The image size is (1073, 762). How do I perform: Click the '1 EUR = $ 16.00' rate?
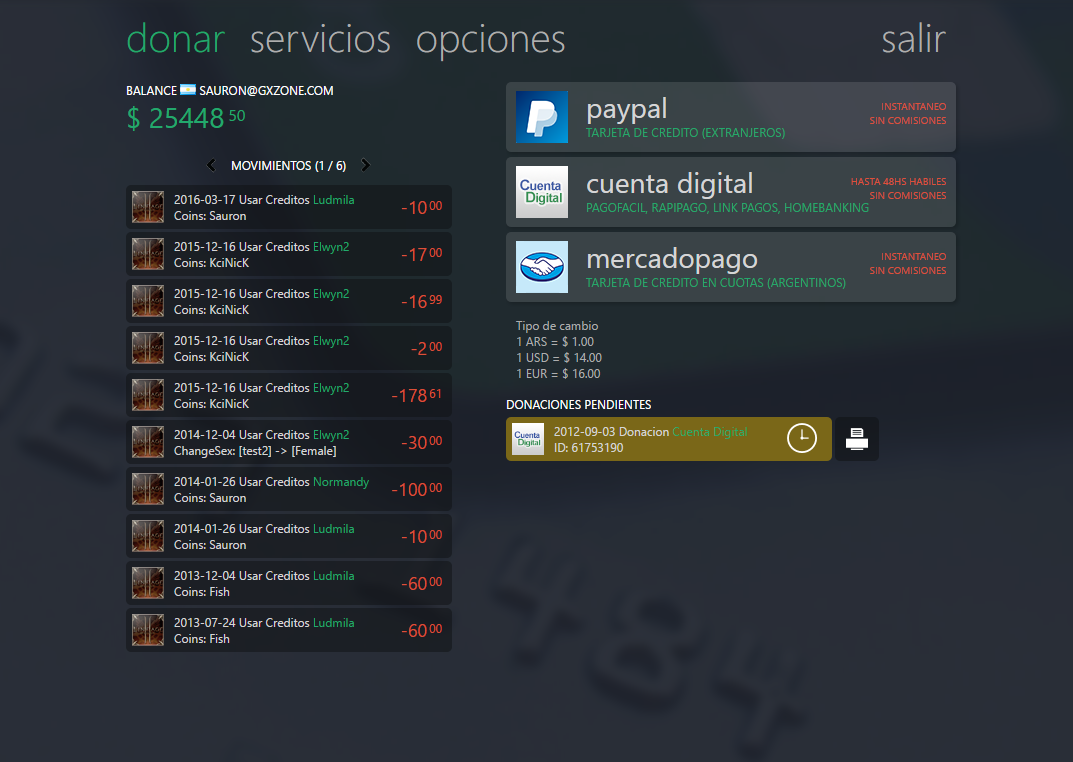coord(558,373)
